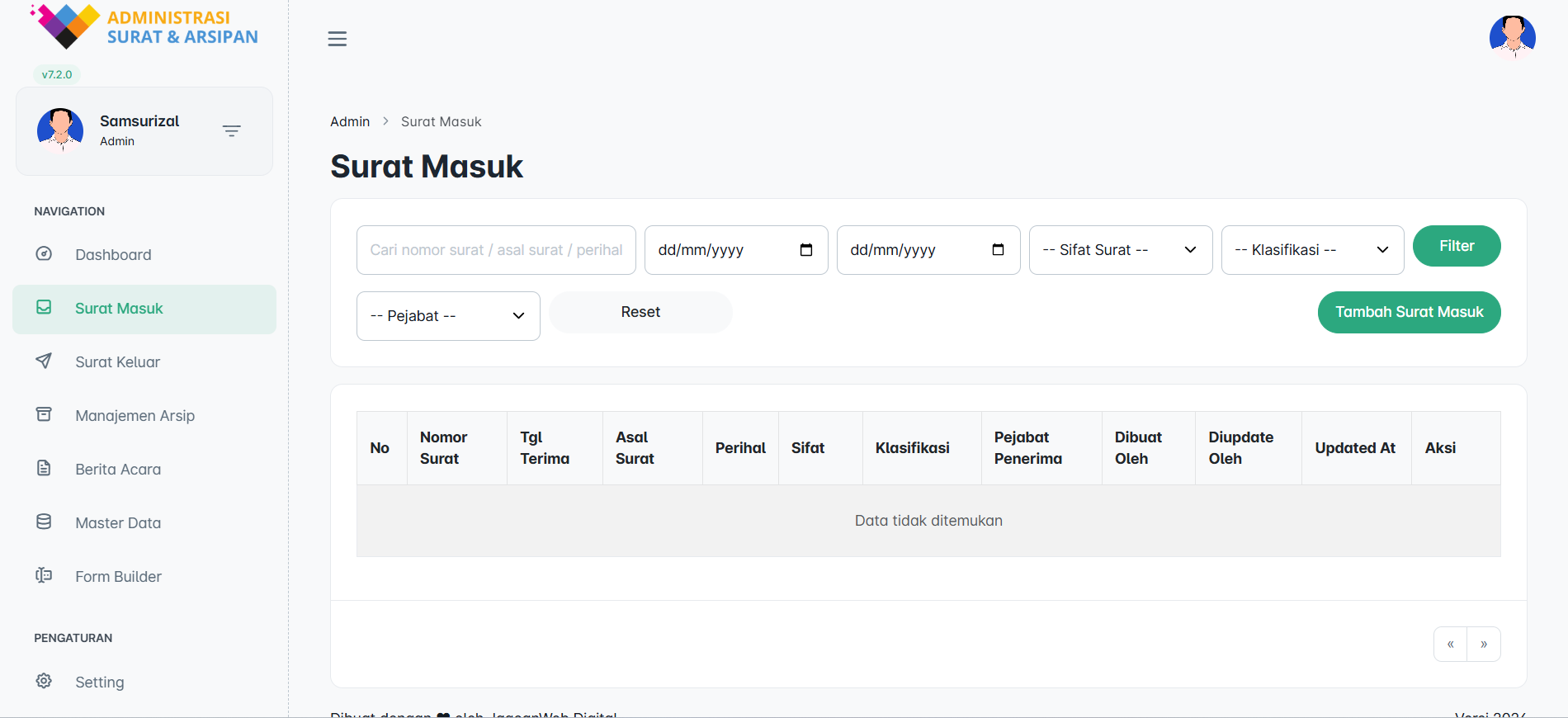The image size is (1568, 718).
Task: Click the Reset button
Action: click(x=640, y=312)
